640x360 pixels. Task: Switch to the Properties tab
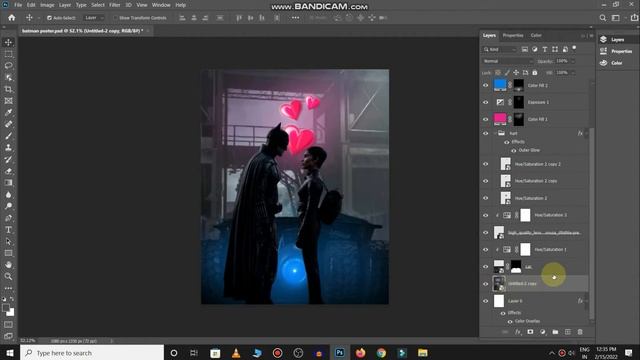tap(513, 36)
